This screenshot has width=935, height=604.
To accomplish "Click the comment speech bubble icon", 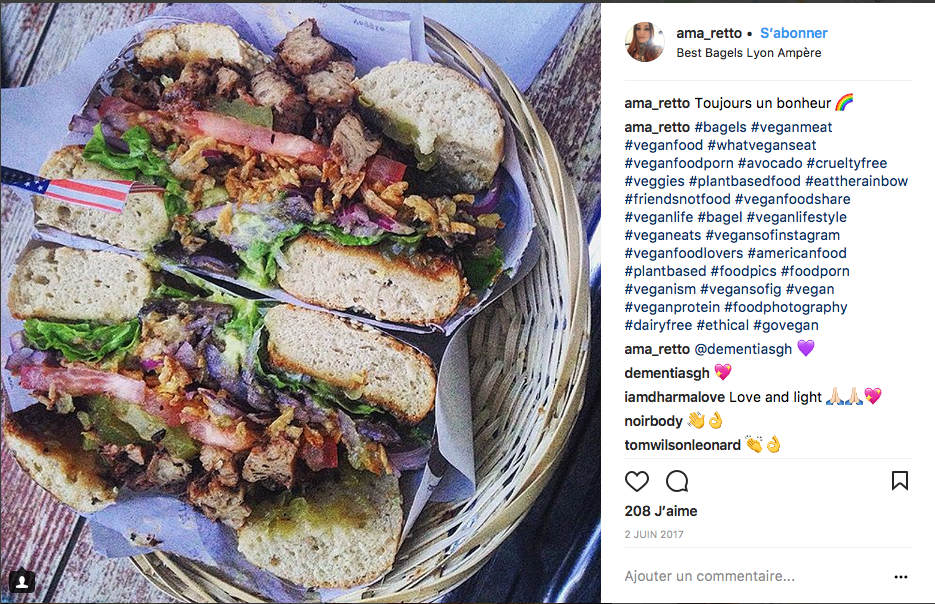I will click(677, 481).
